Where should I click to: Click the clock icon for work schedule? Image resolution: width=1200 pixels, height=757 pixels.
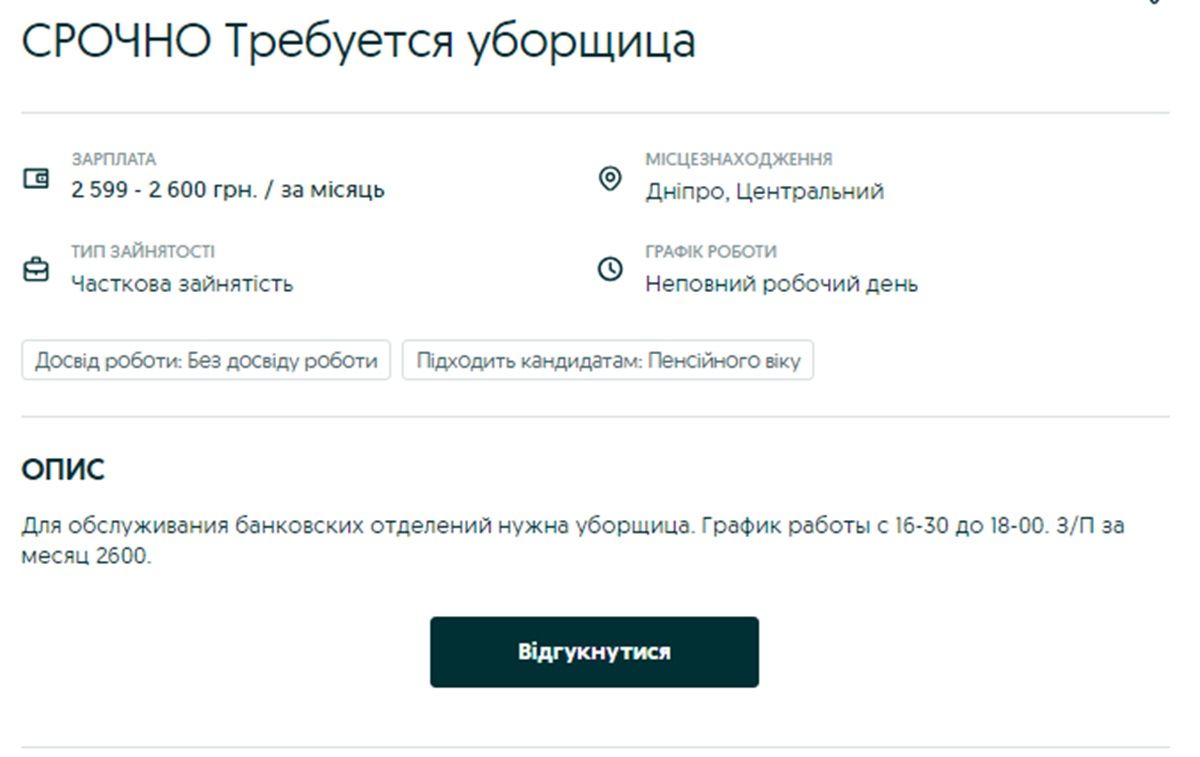tap(609, 270)
